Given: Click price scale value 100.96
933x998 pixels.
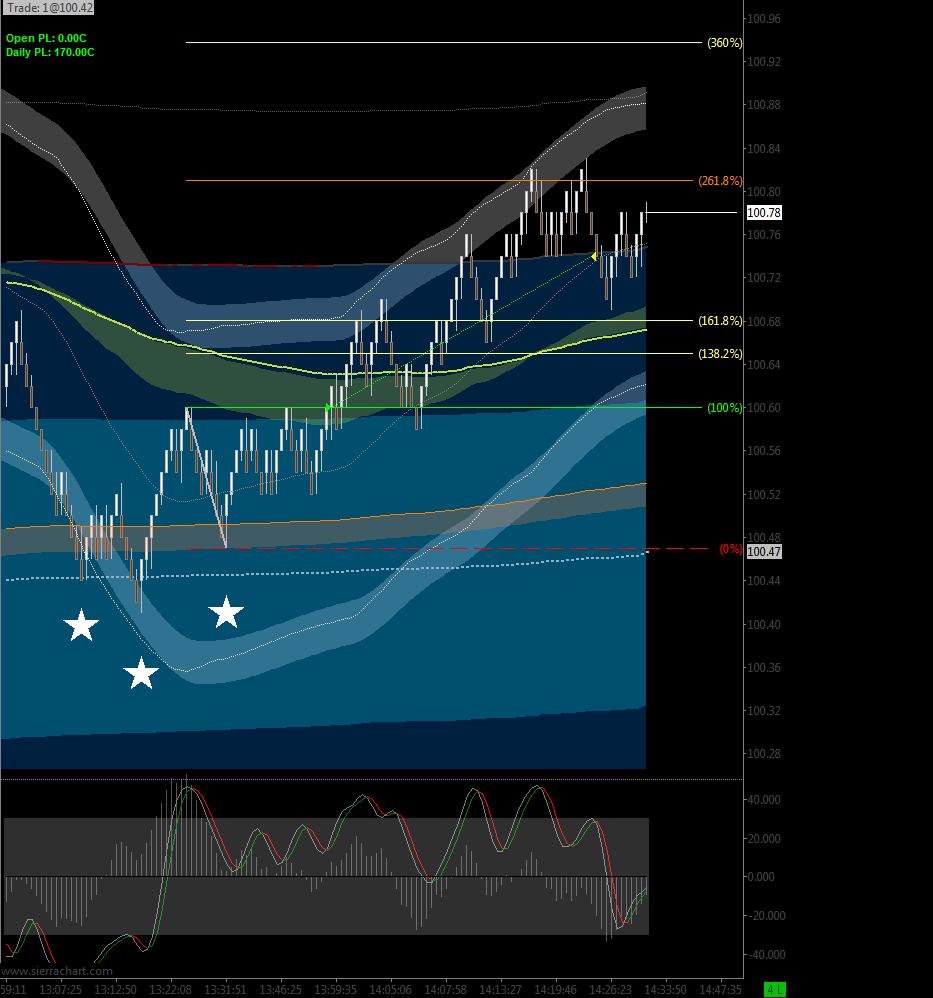Looking at the screenshot, I should [764, 18].
